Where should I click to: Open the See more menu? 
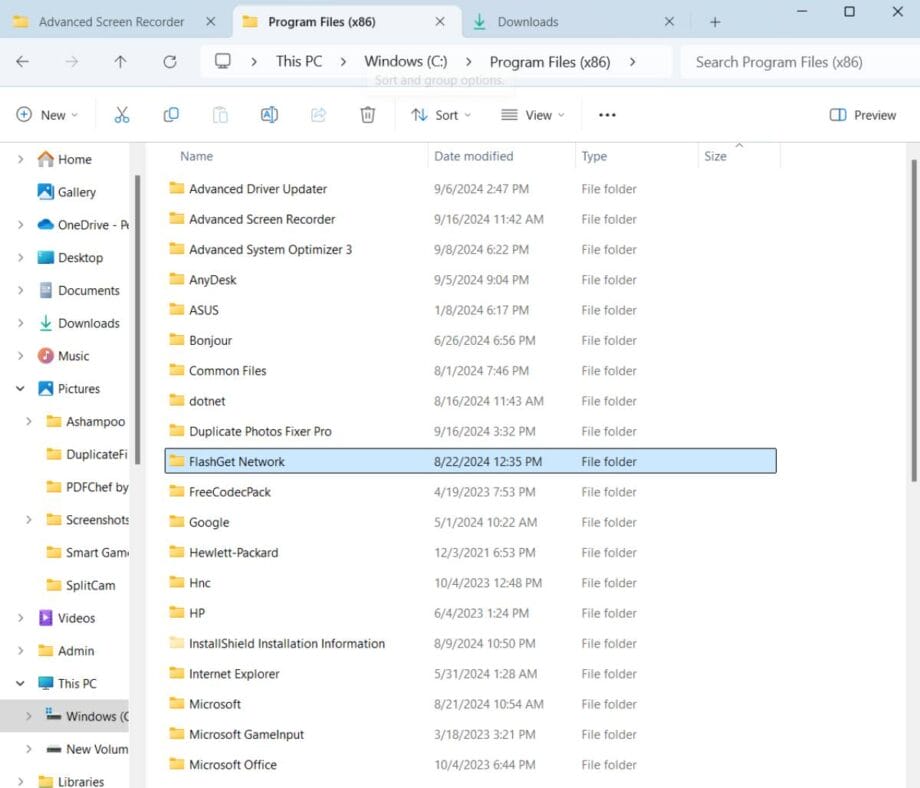click(x=606, y=114)
